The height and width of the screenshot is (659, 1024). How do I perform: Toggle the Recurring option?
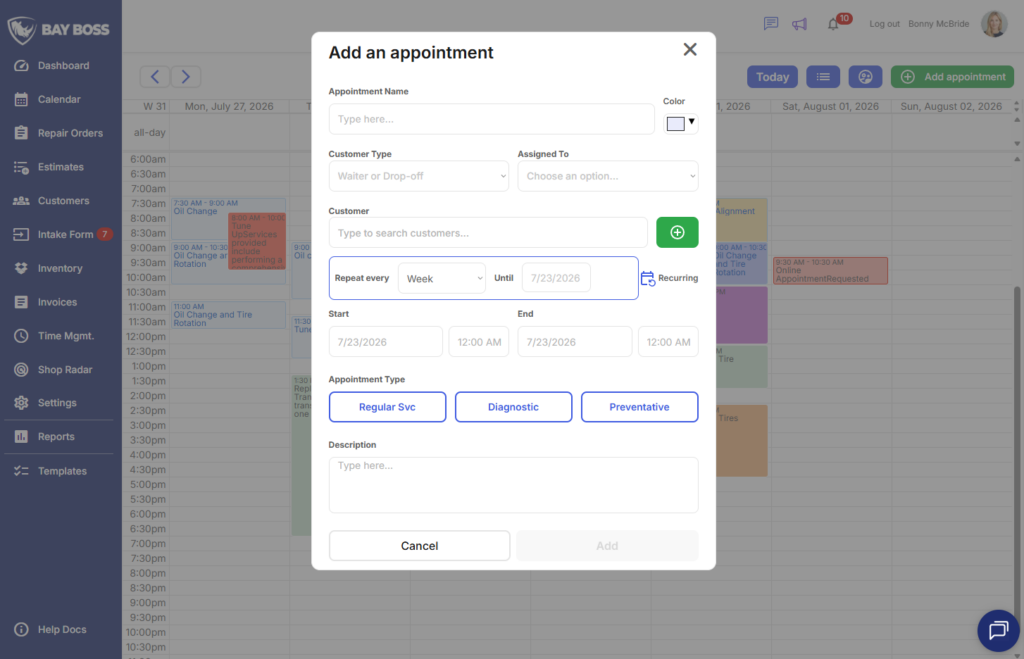point(669,278)
